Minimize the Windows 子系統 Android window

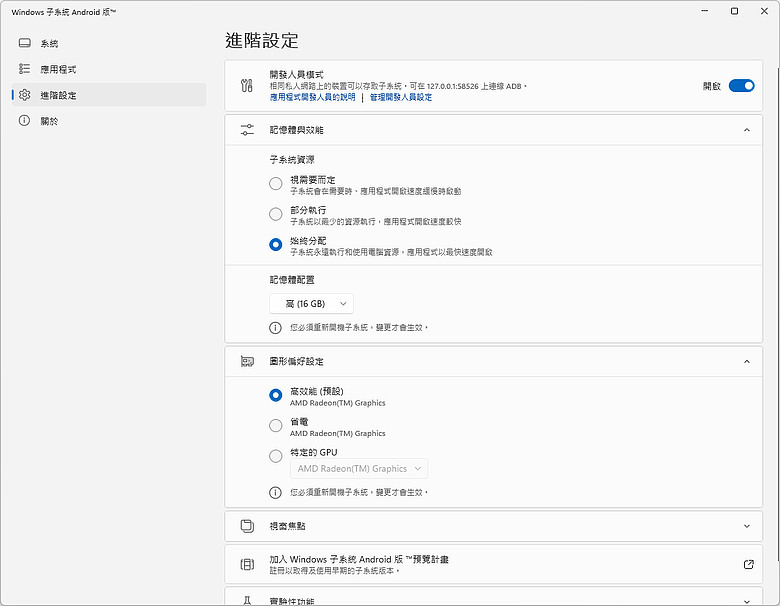pyautogui.click(x=705, y=11)
